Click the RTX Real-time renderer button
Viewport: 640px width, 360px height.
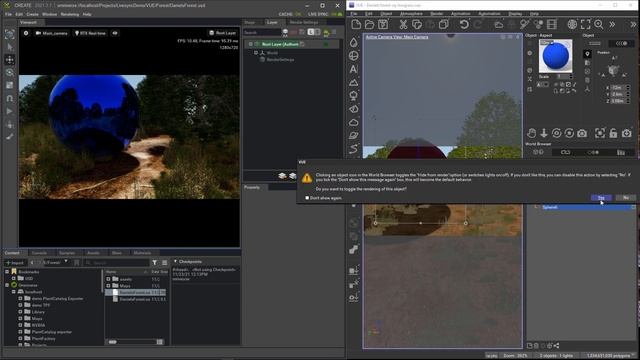click(91, 33)
